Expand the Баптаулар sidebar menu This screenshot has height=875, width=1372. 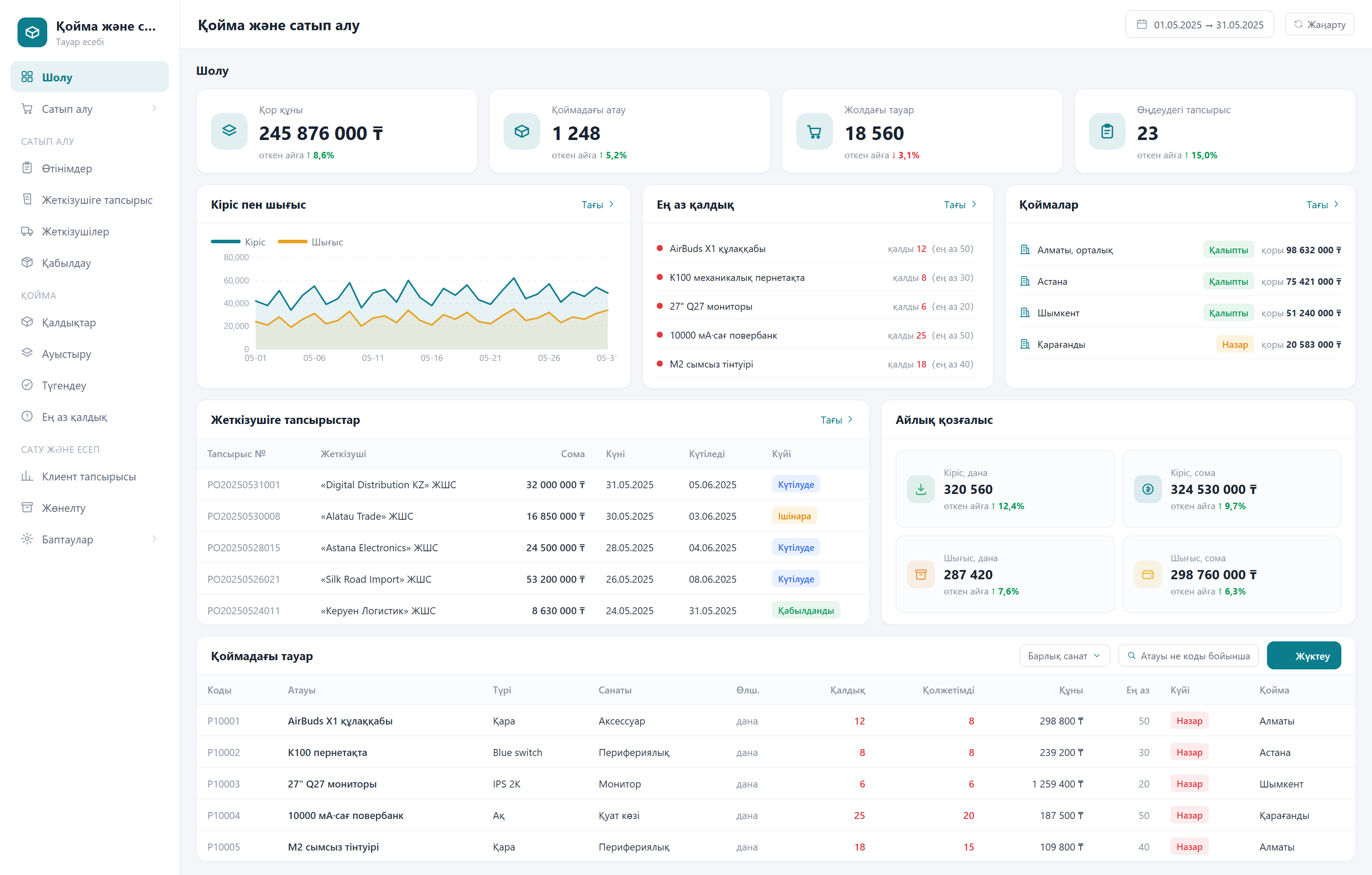[89, 539]
